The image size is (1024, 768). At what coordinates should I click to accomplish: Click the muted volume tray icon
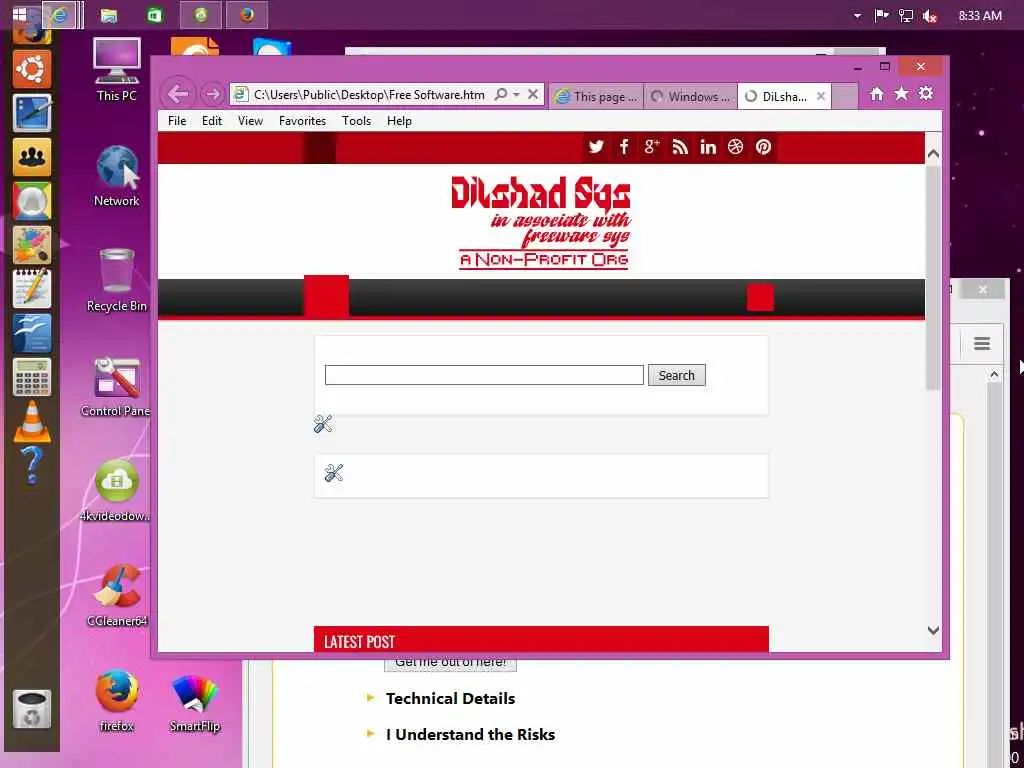930,16
